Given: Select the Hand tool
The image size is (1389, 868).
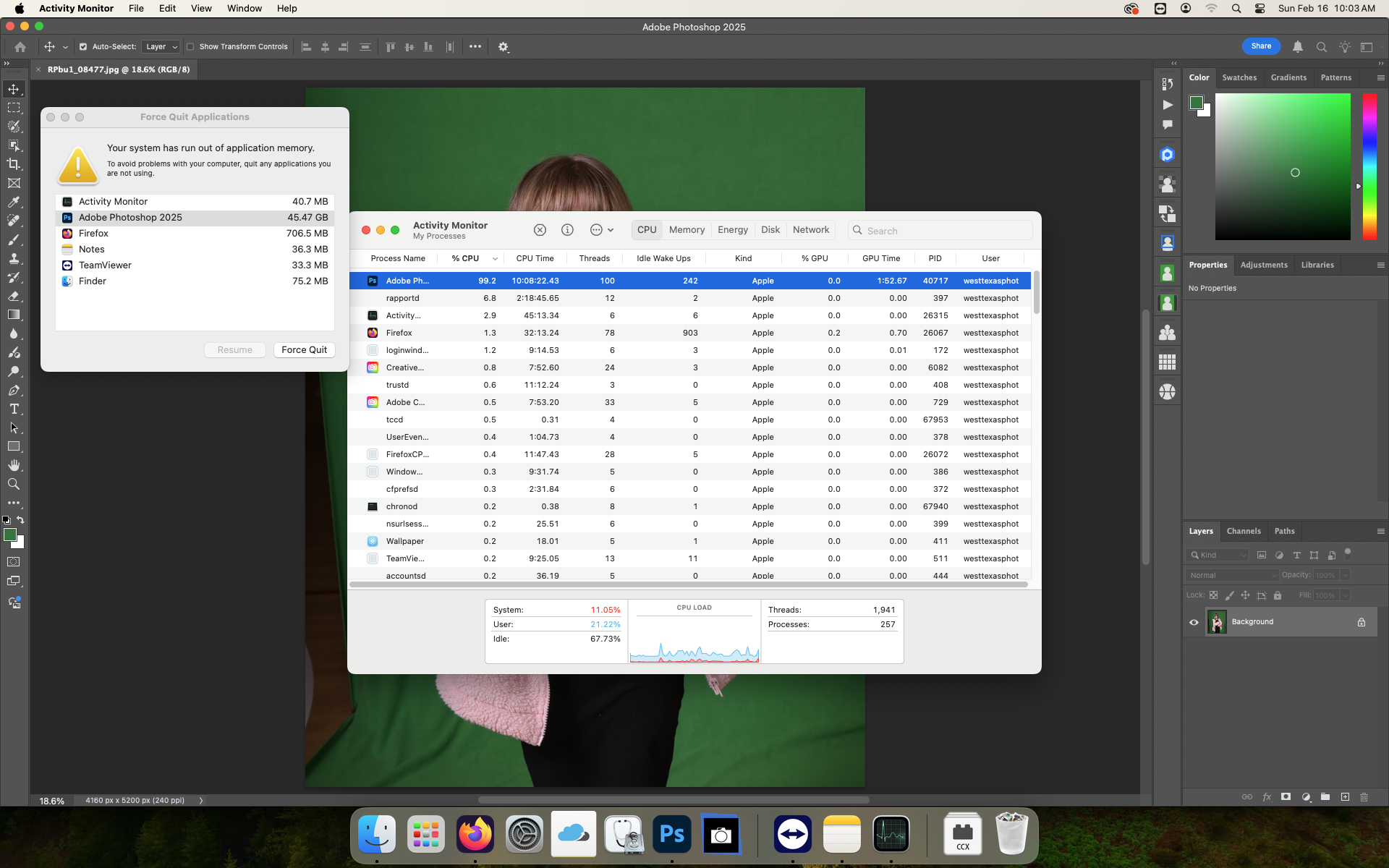Looking at the screenshot, I should click(14, 465).
